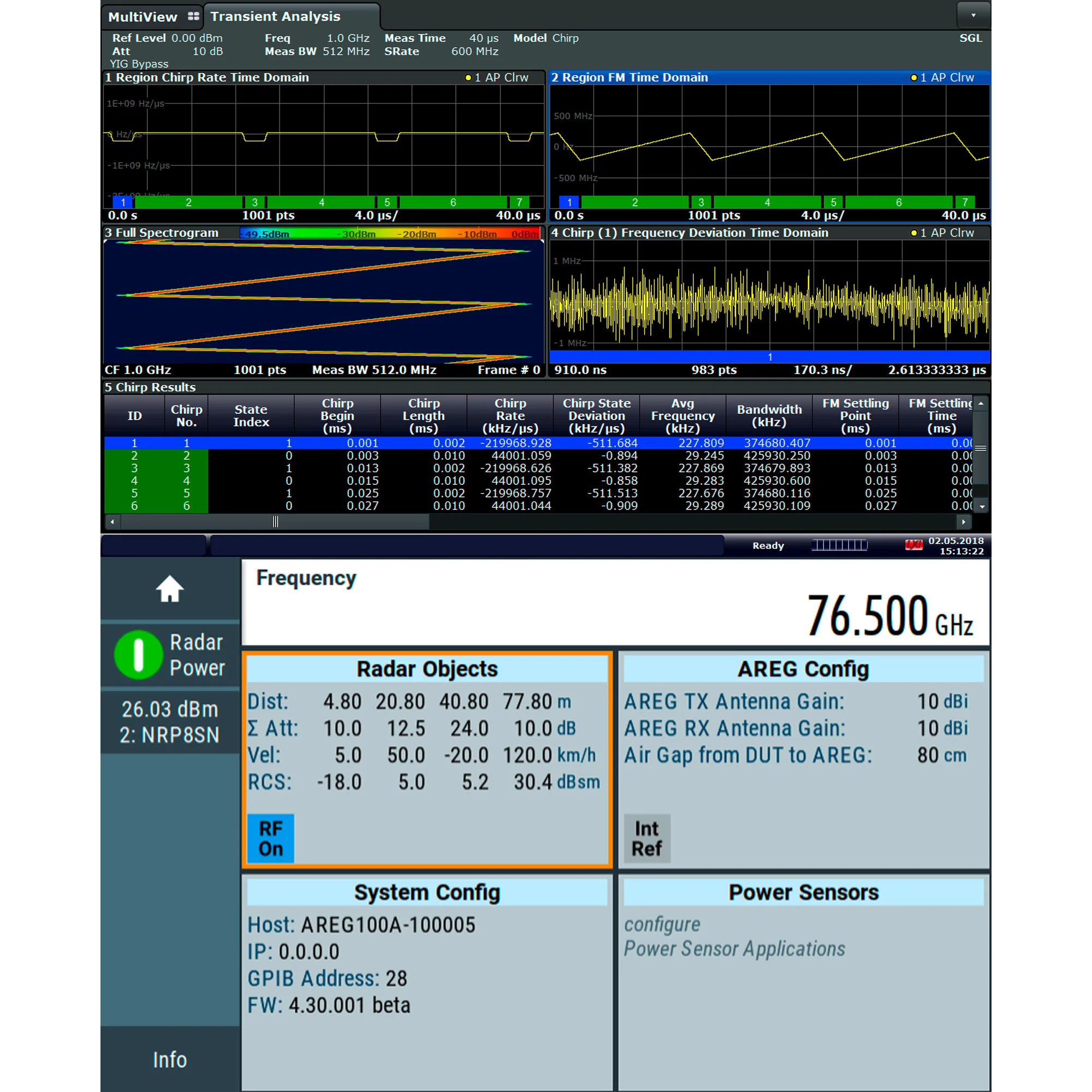Image resolution: width=1092 pixels, height=1092 pixels.
Task: Click the SGL sweep indicator
Action: click(x=971, y=38)
